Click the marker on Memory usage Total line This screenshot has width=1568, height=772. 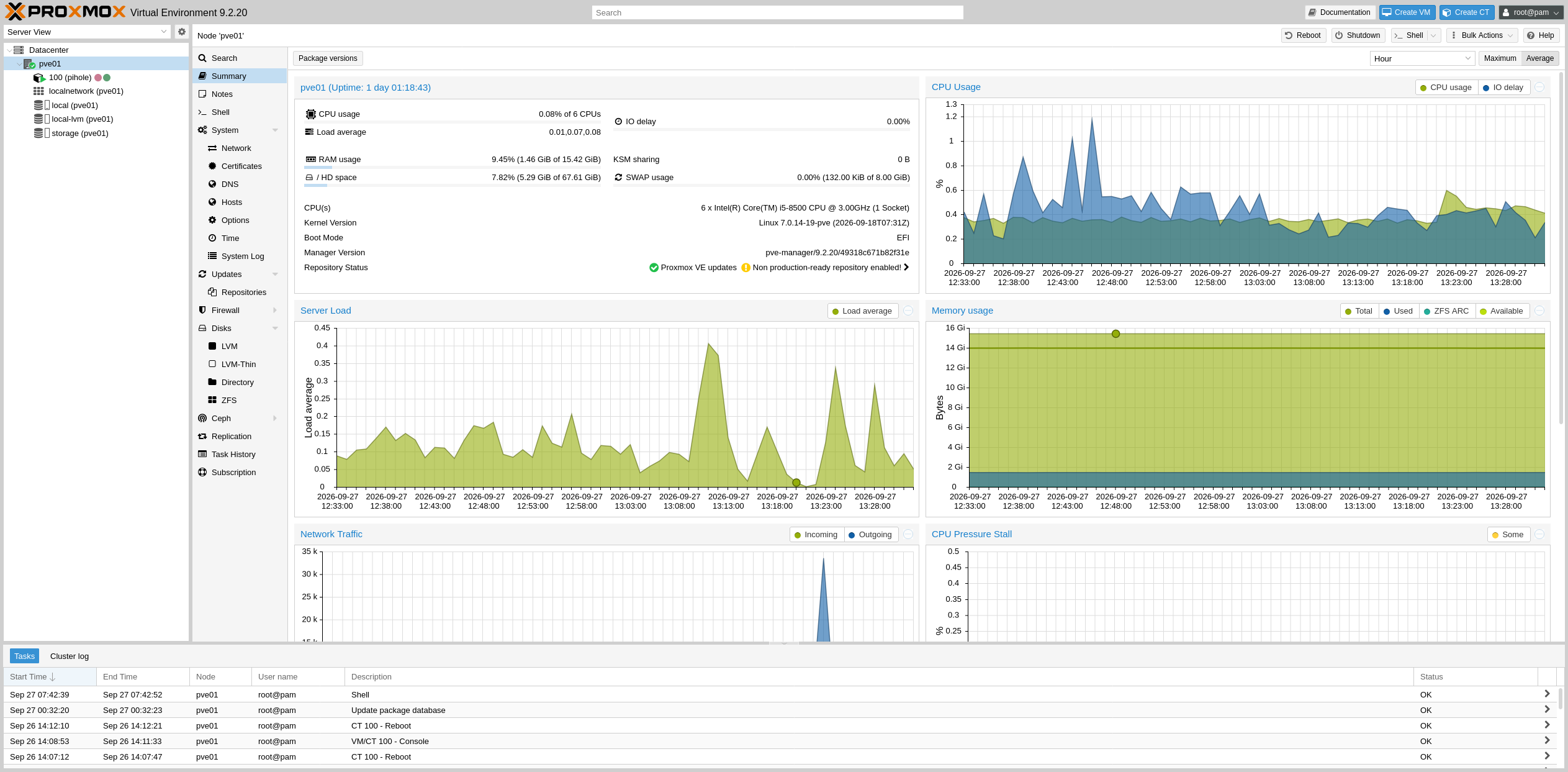[x=1115, y=334]
